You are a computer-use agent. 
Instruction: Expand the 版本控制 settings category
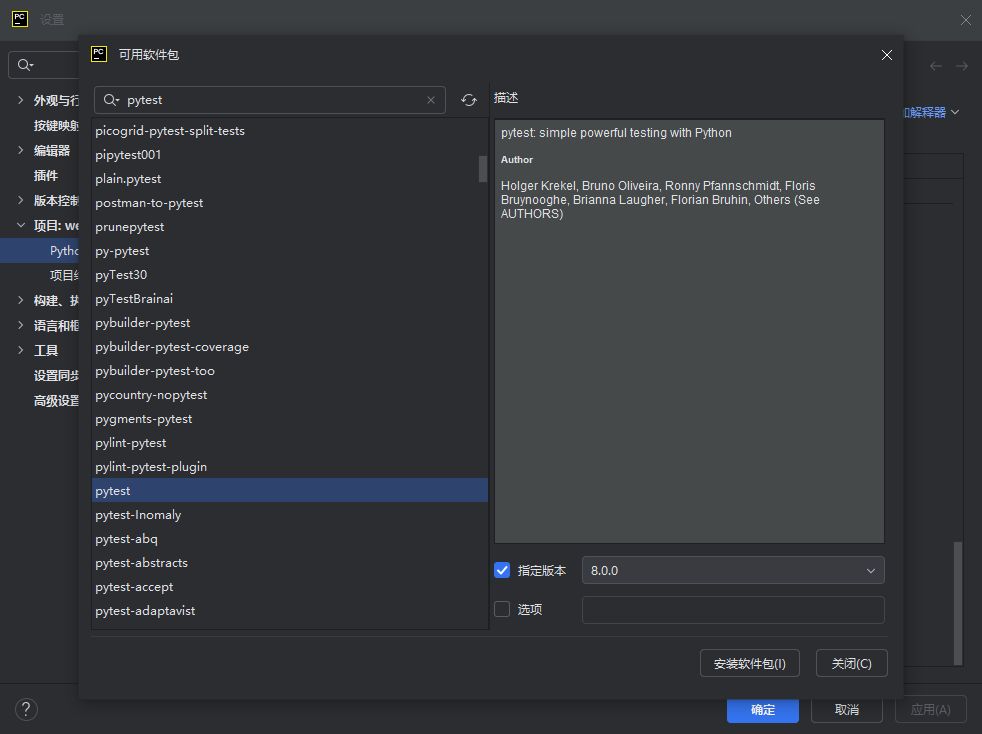21,200
